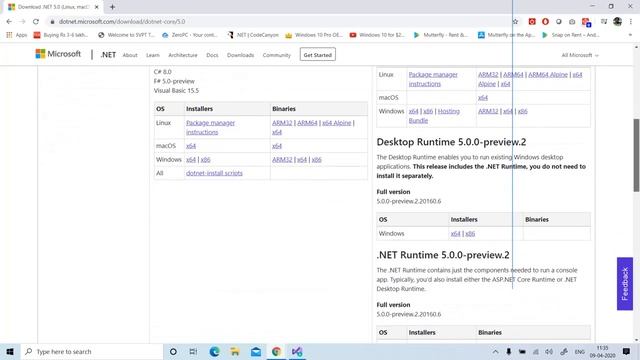The height and width of the screenshot is (360, 640).
Task: Open Visual Studio from the taskbar
Action: coord(297,351)
